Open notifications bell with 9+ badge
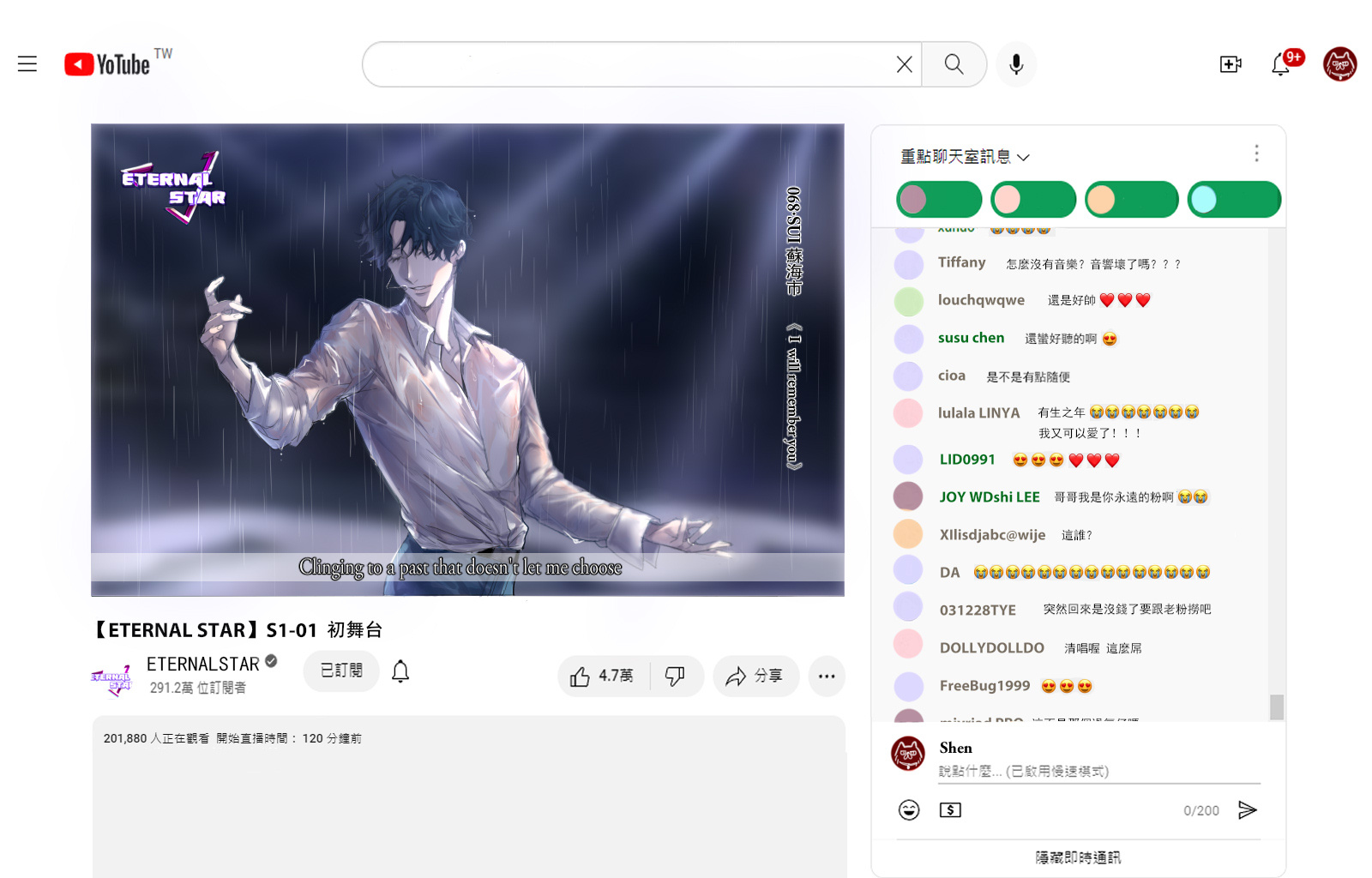 pos(1281,64)
